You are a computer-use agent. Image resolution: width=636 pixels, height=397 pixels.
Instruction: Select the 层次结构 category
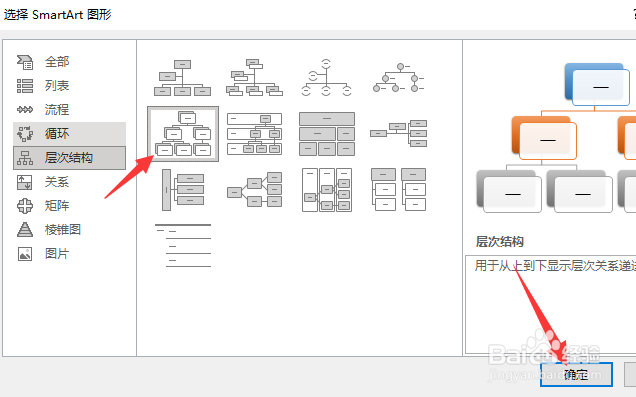[x=69, y=157]
